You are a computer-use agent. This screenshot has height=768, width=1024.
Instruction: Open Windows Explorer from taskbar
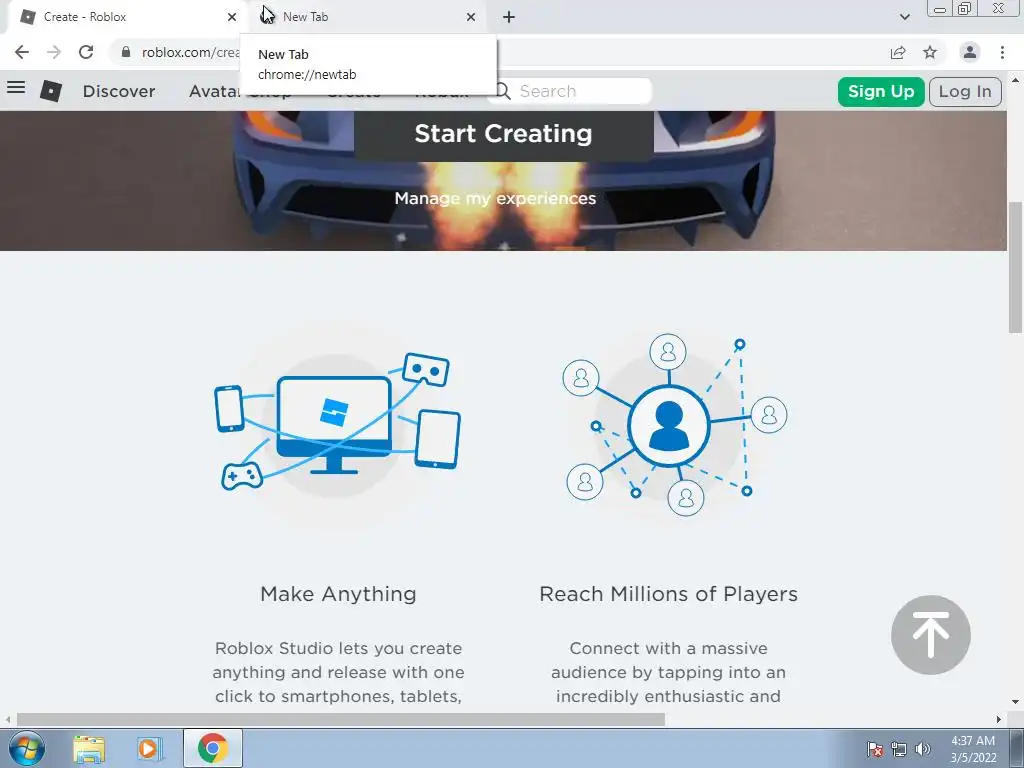[89, 748]
